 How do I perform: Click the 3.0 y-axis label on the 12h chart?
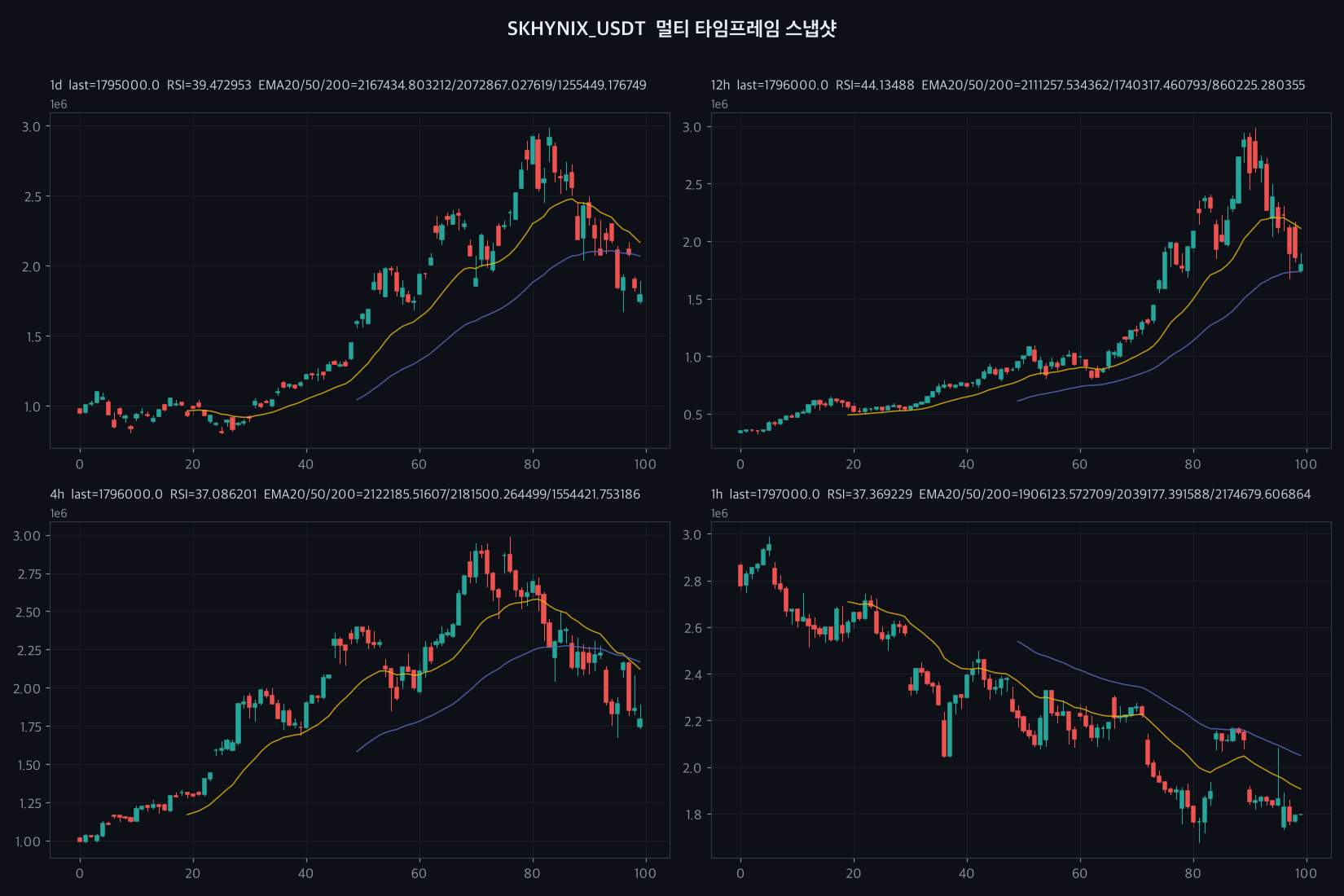click(692, 127)
